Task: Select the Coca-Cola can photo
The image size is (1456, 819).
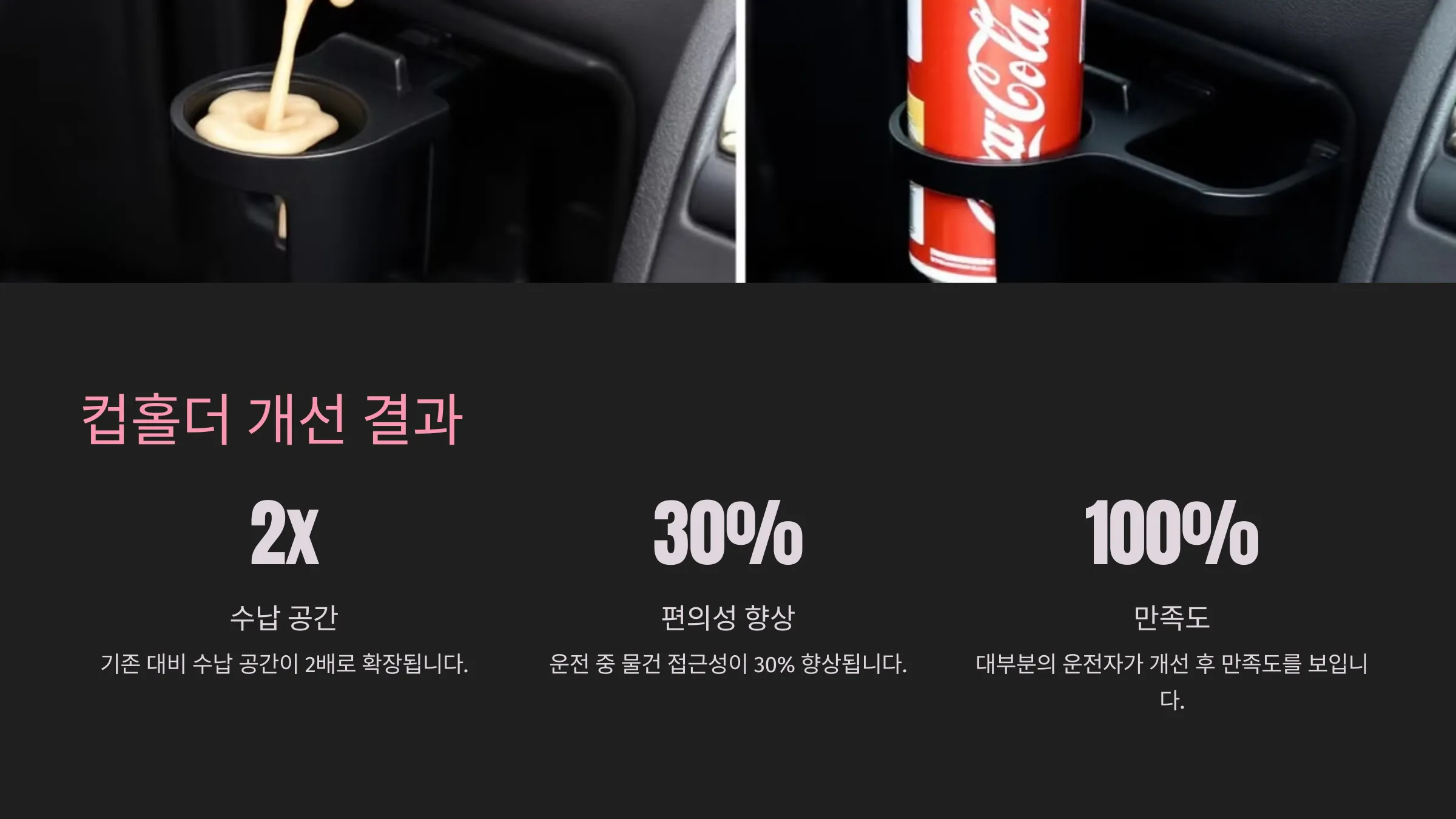Action: pos(1100,141)
